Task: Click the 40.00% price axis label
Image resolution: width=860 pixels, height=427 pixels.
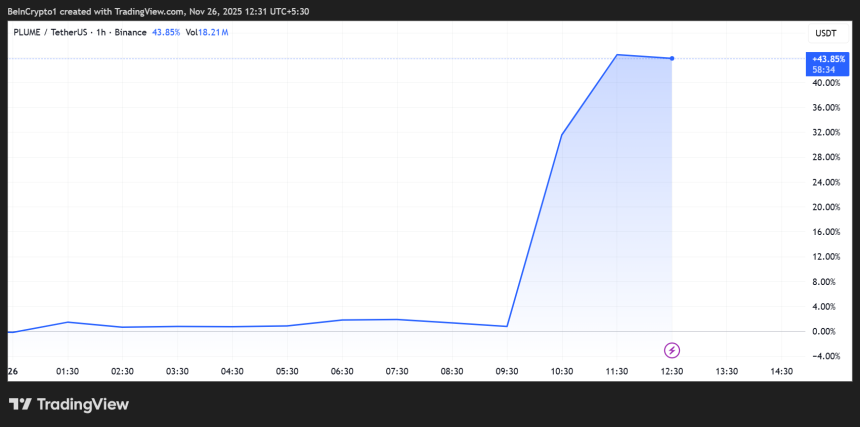Action: tap(826, 83)
